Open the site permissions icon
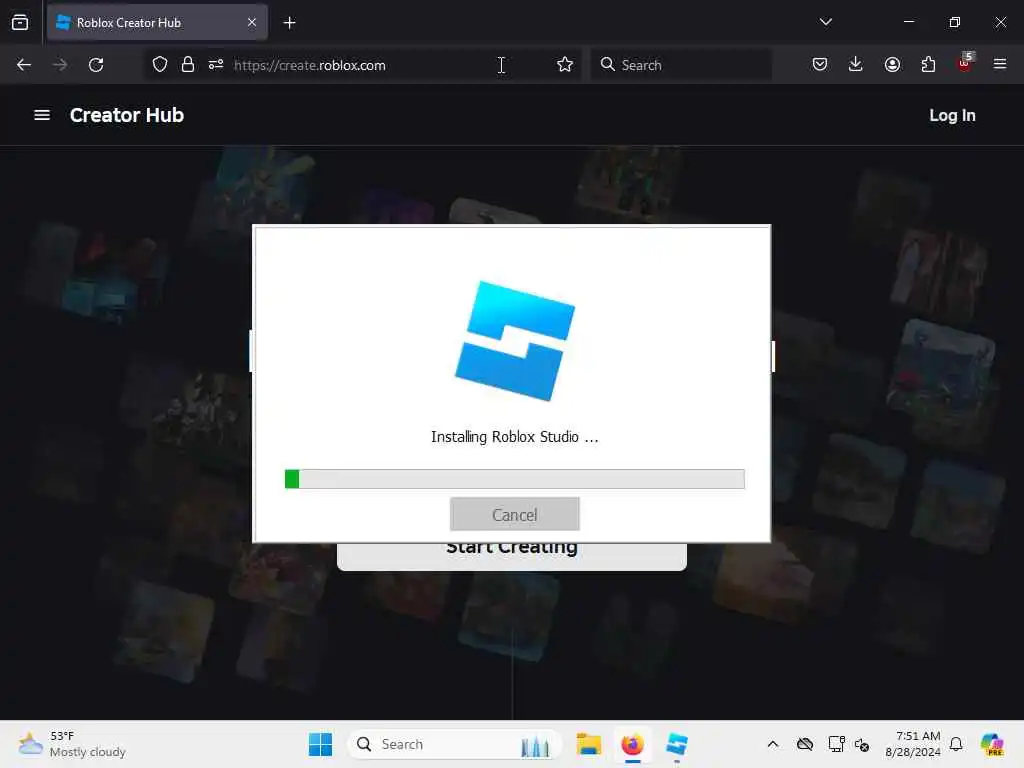 click(216, 65)
